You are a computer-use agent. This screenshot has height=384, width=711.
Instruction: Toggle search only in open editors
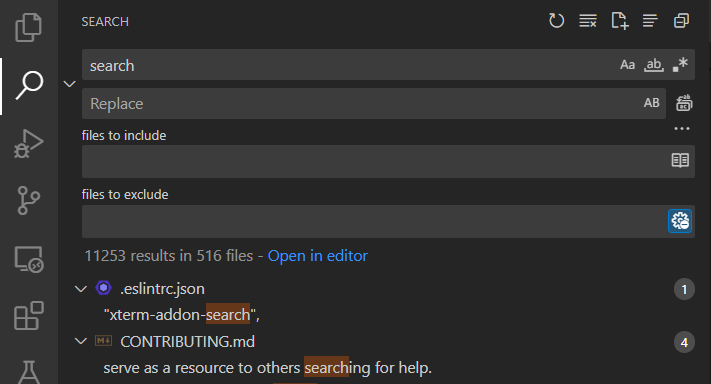[x=680, y=160]
